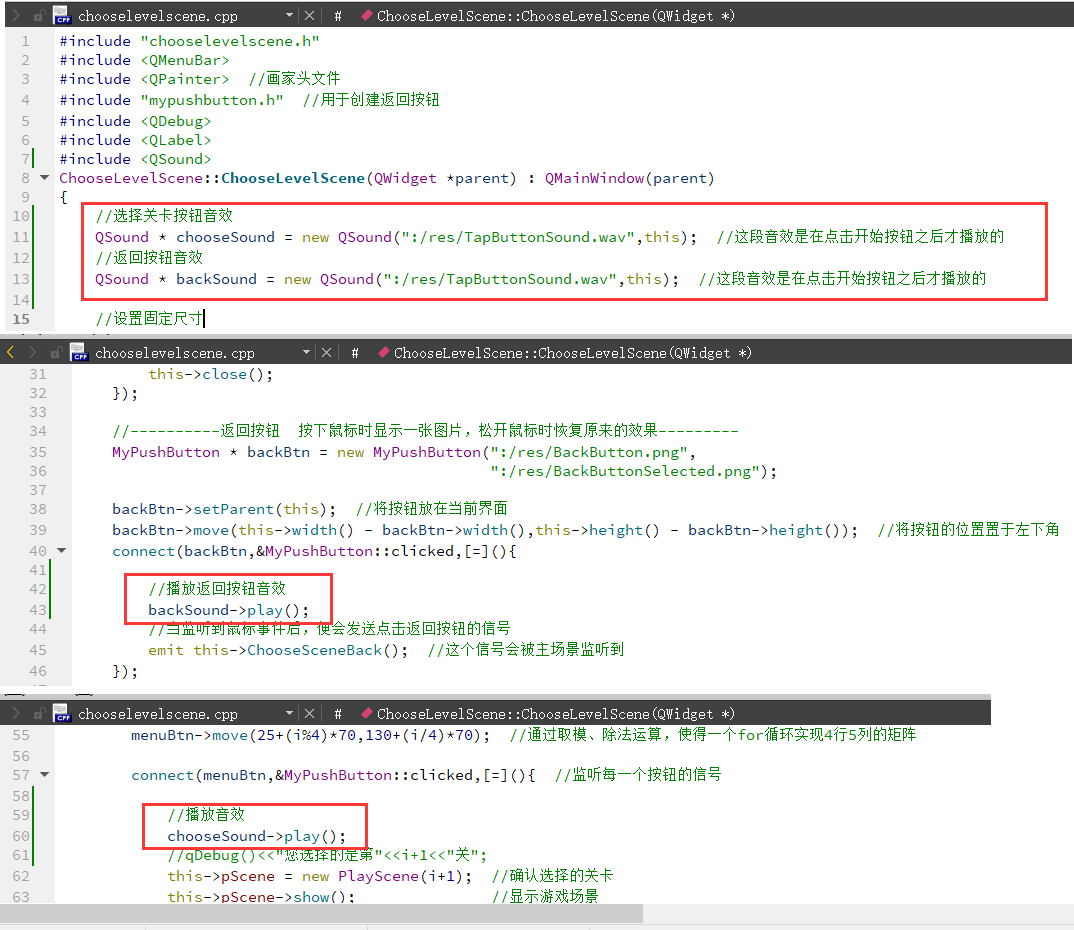Click the 'connect(menuBtn' statement on line 57
The width and height of the screenshot is (1074, 930).
pos(333,775)
